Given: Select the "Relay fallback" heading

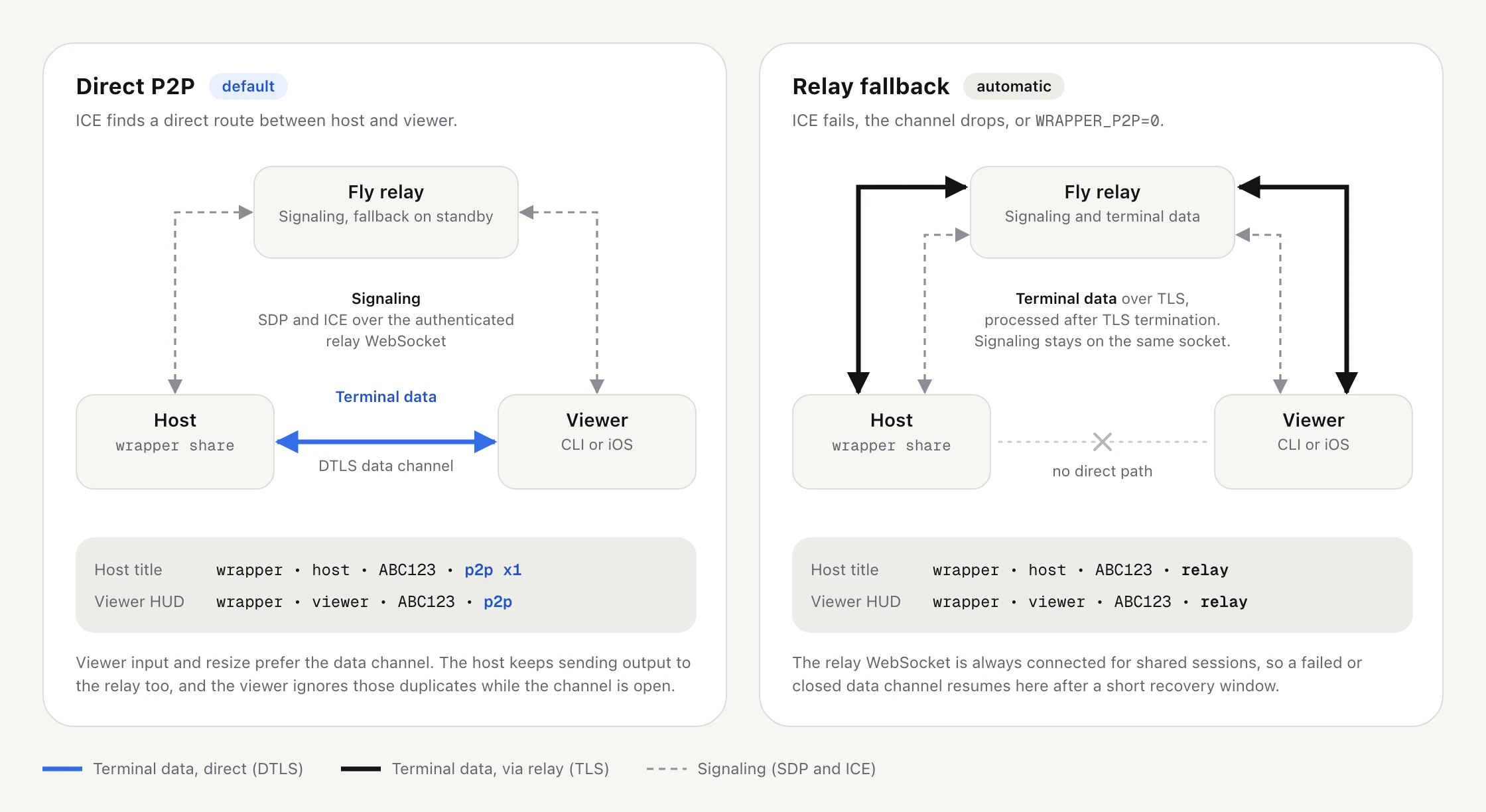Looking at the screenshot, I should (x=870, y=86).
